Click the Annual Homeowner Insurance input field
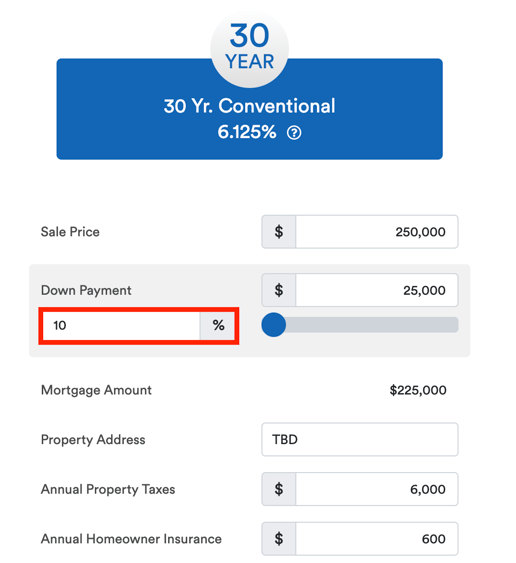 [x=377, y=539]
